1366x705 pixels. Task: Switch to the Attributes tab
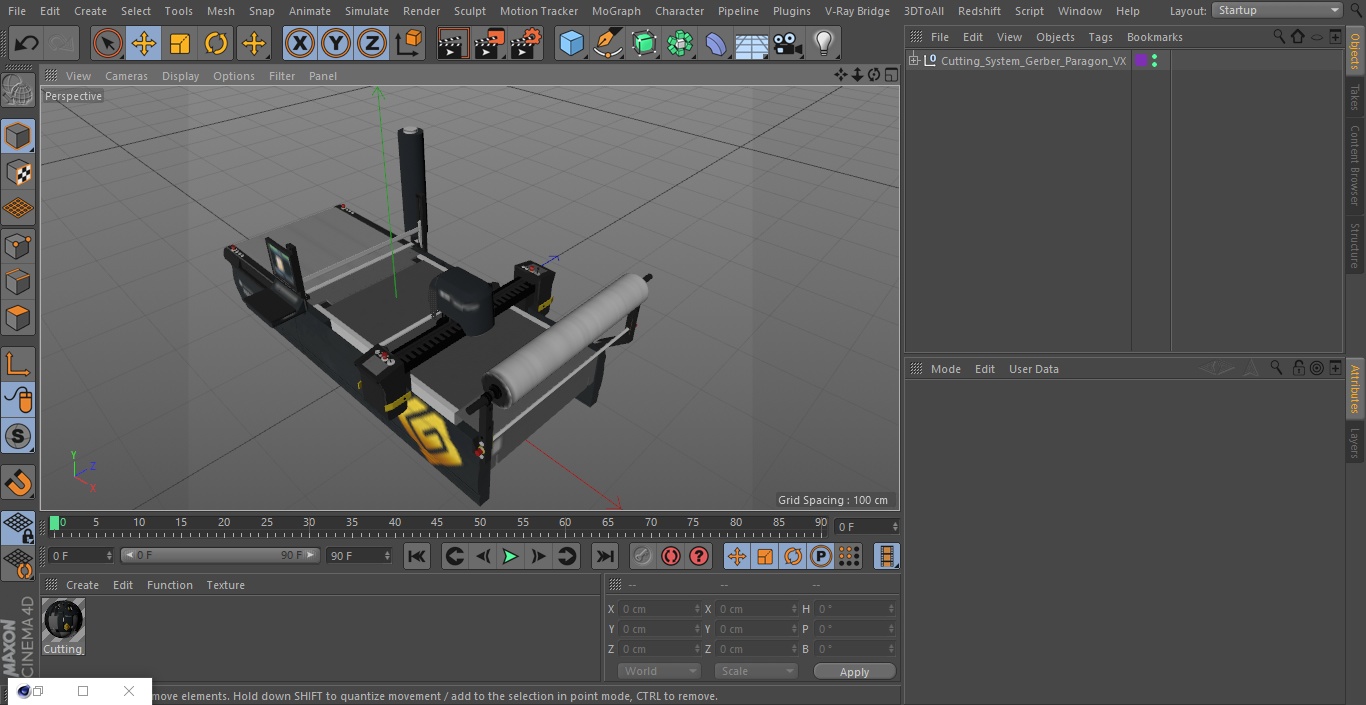tap(1355, 390)
